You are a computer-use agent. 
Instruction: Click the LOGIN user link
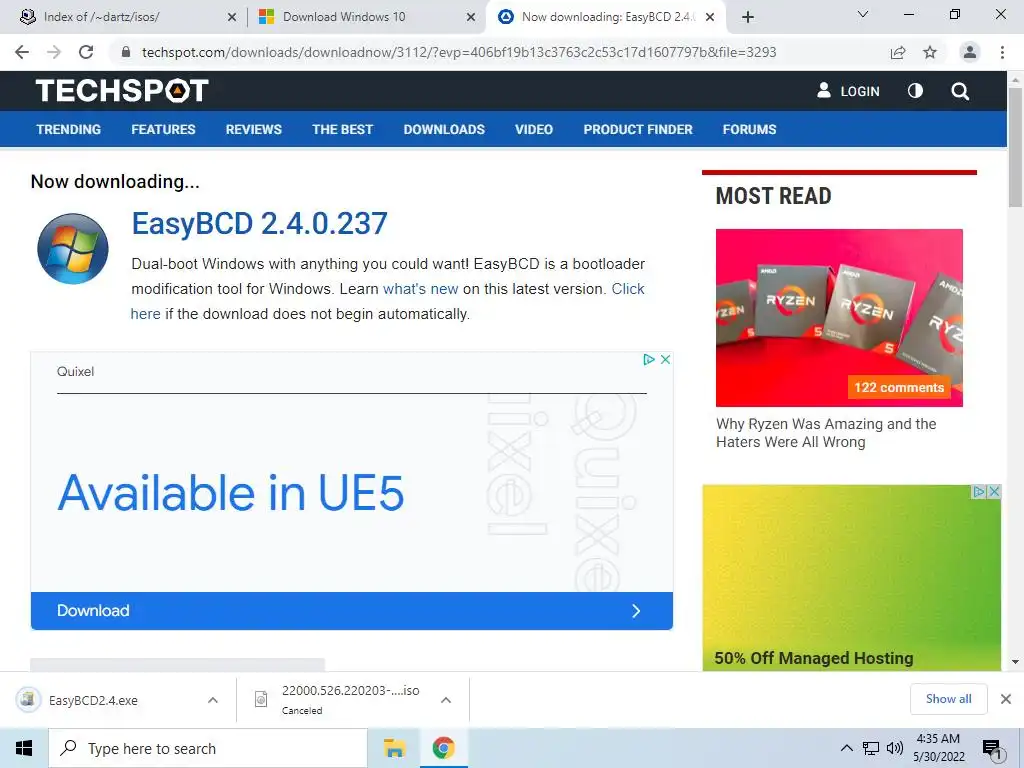848,91
